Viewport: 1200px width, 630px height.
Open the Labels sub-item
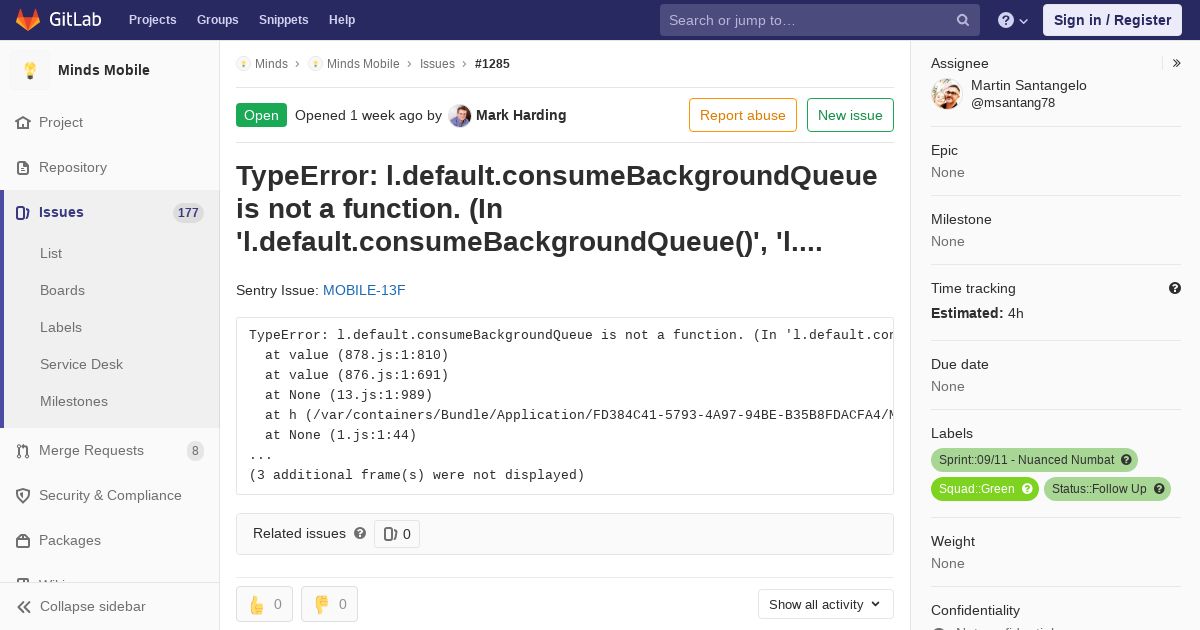click(x=61, y=327)
